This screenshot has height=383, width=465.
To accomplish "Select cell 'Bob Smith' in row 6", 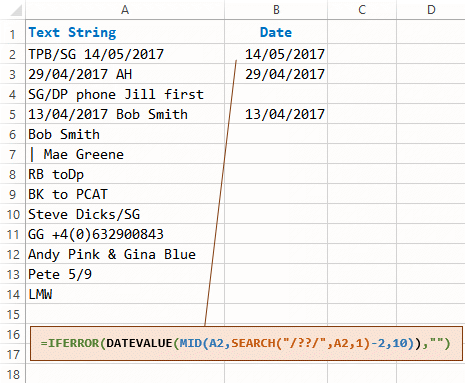I will click(125, 134).
